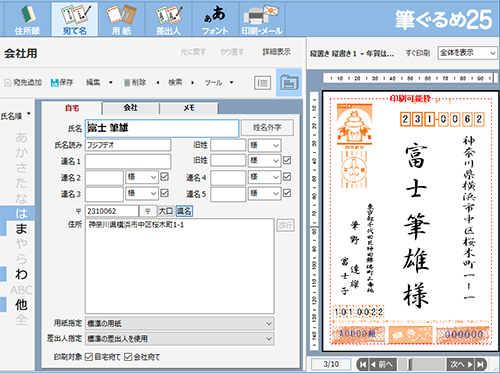Screen dimensions: 500x373
Task: Switch to card folder view icon
Action: [289, 82]
